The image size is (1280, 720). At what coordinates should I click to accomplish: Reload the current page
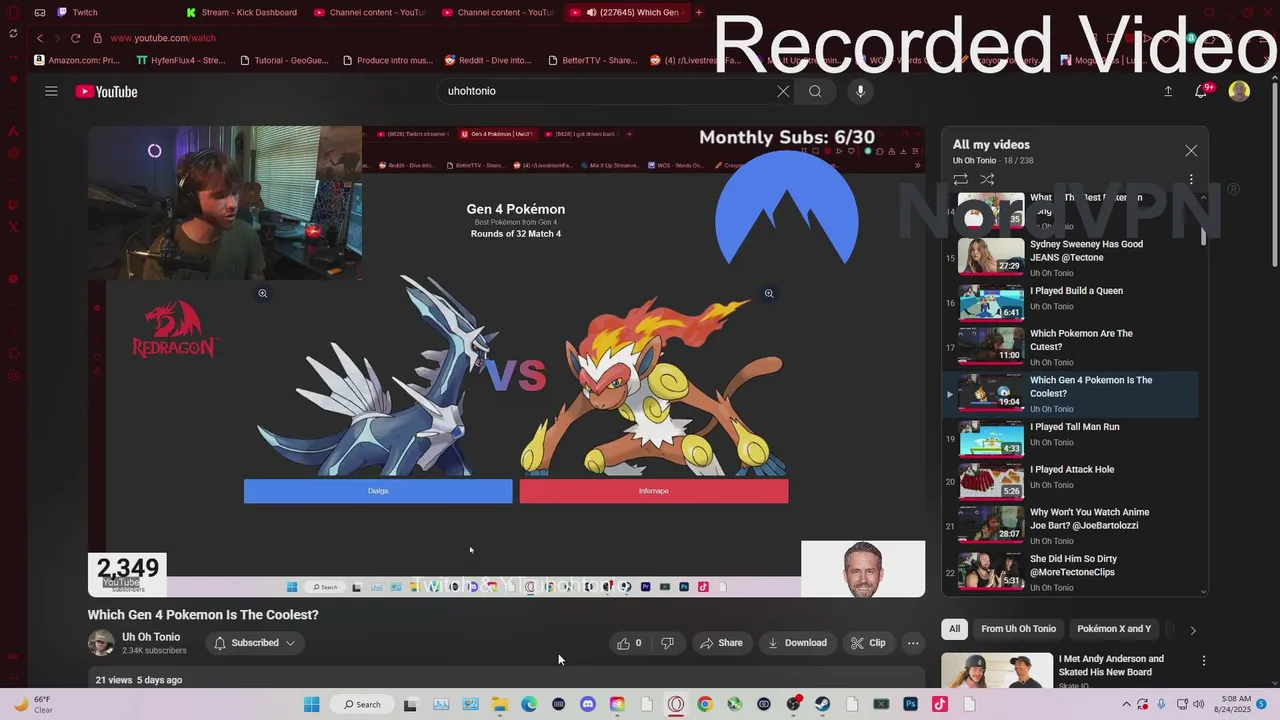(75, 38)
